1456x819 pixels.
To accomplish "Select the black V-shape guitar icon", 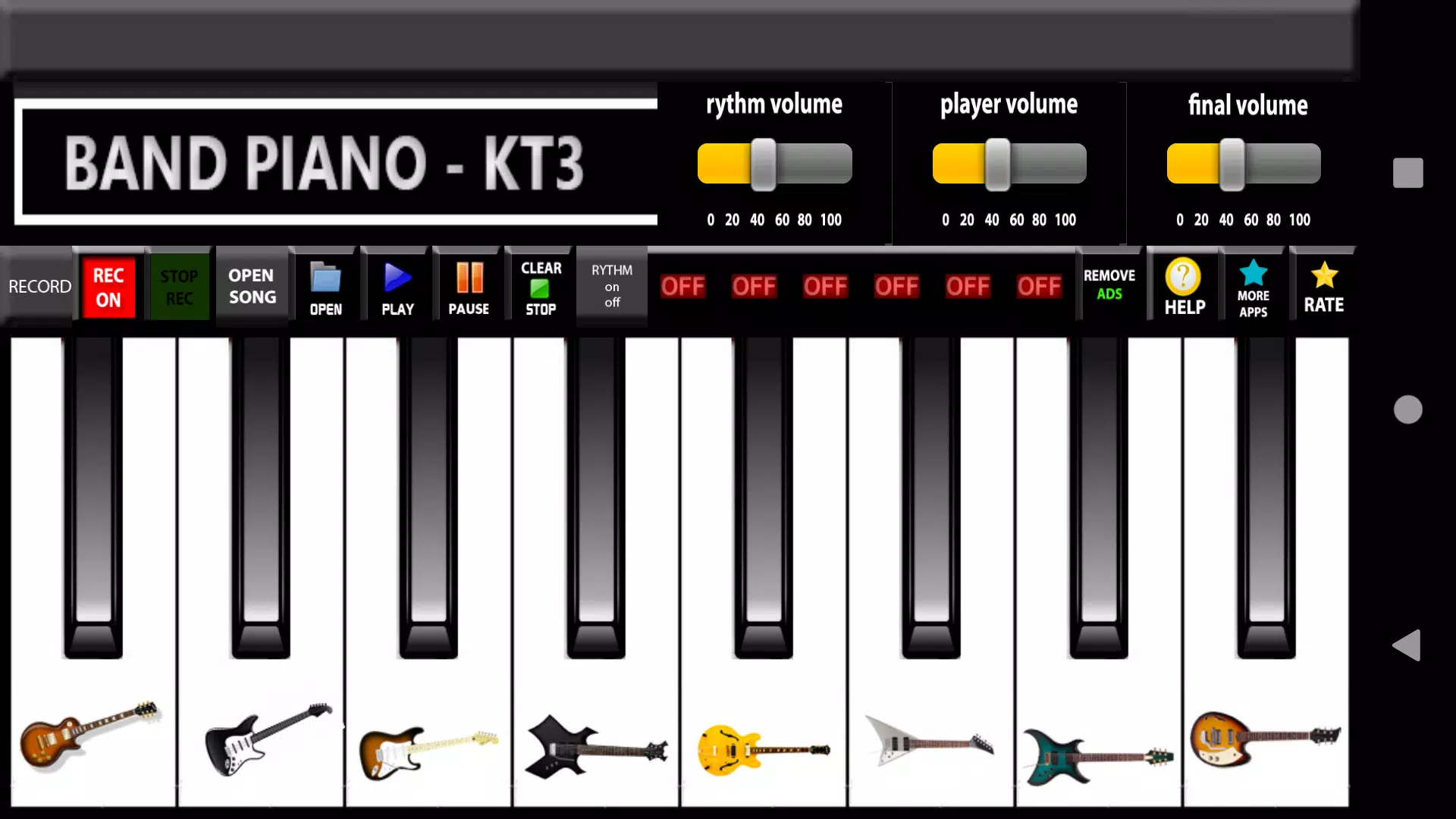I will (595, 745).
